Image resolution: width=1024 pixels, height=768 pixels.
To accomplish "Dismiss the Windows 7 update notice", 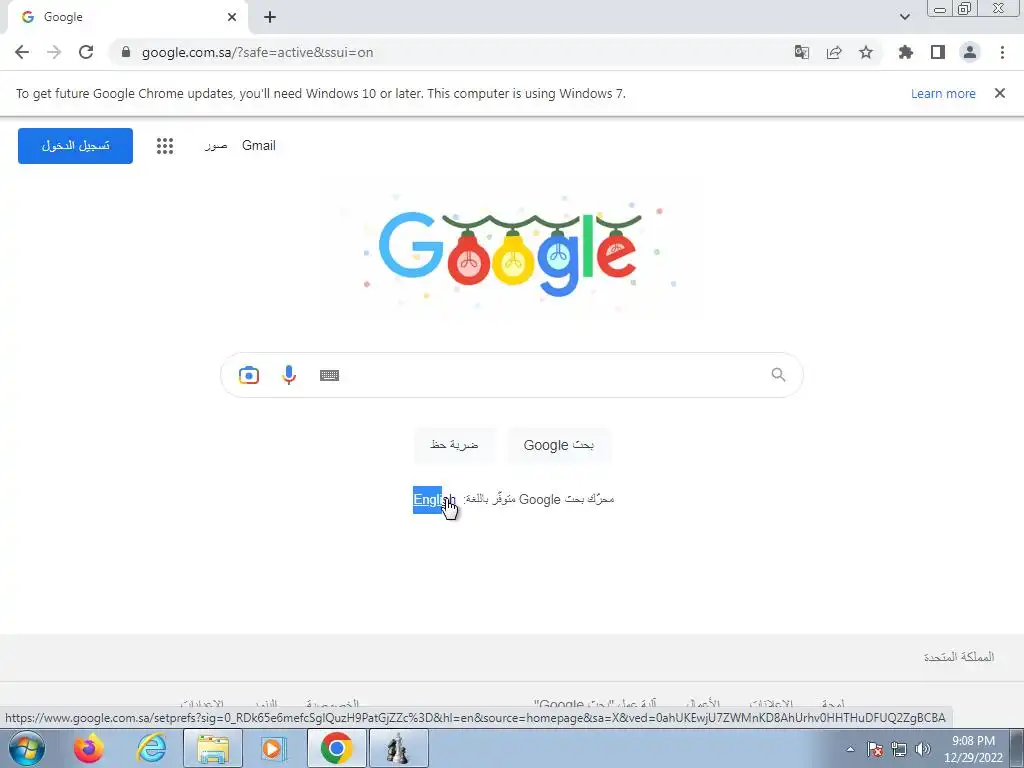I will [1000, 93].
